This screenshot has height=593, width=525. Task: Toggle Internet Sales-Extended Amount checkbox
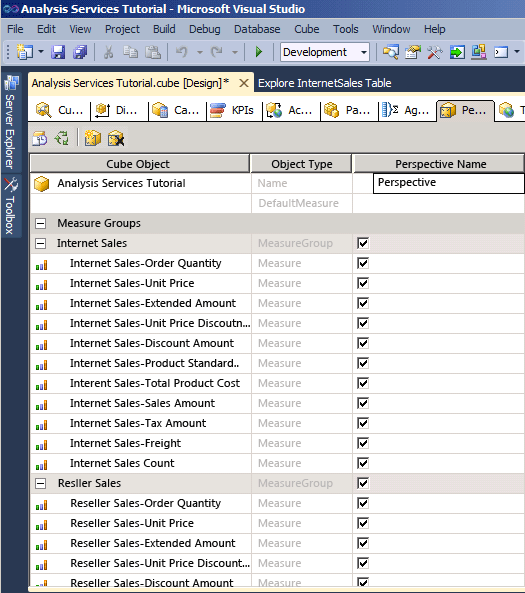363,303
